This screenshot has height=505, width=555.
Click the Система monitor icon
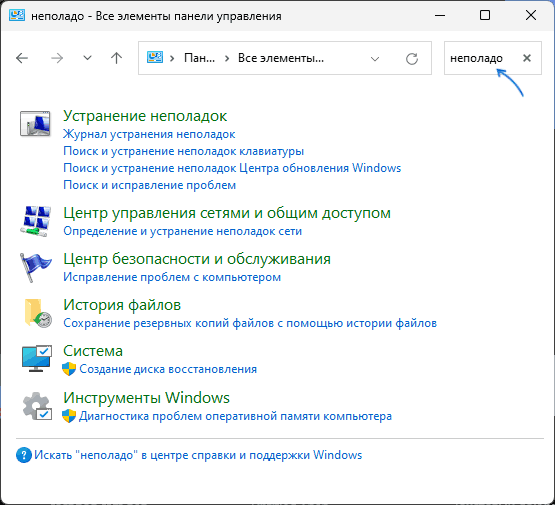[x=37, y=358]
